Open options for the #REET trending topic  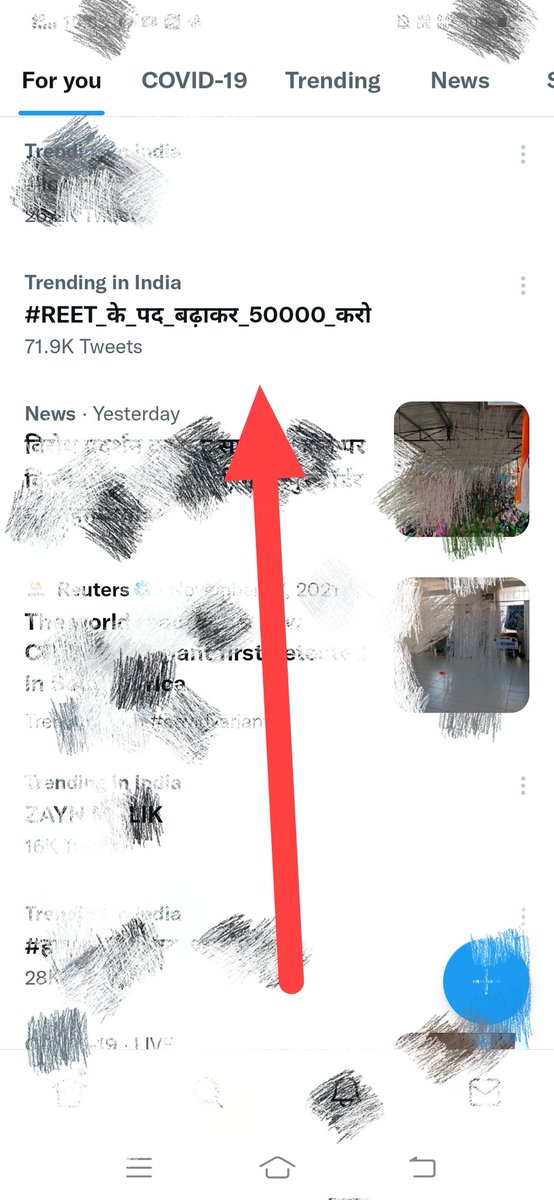point(522,286)
